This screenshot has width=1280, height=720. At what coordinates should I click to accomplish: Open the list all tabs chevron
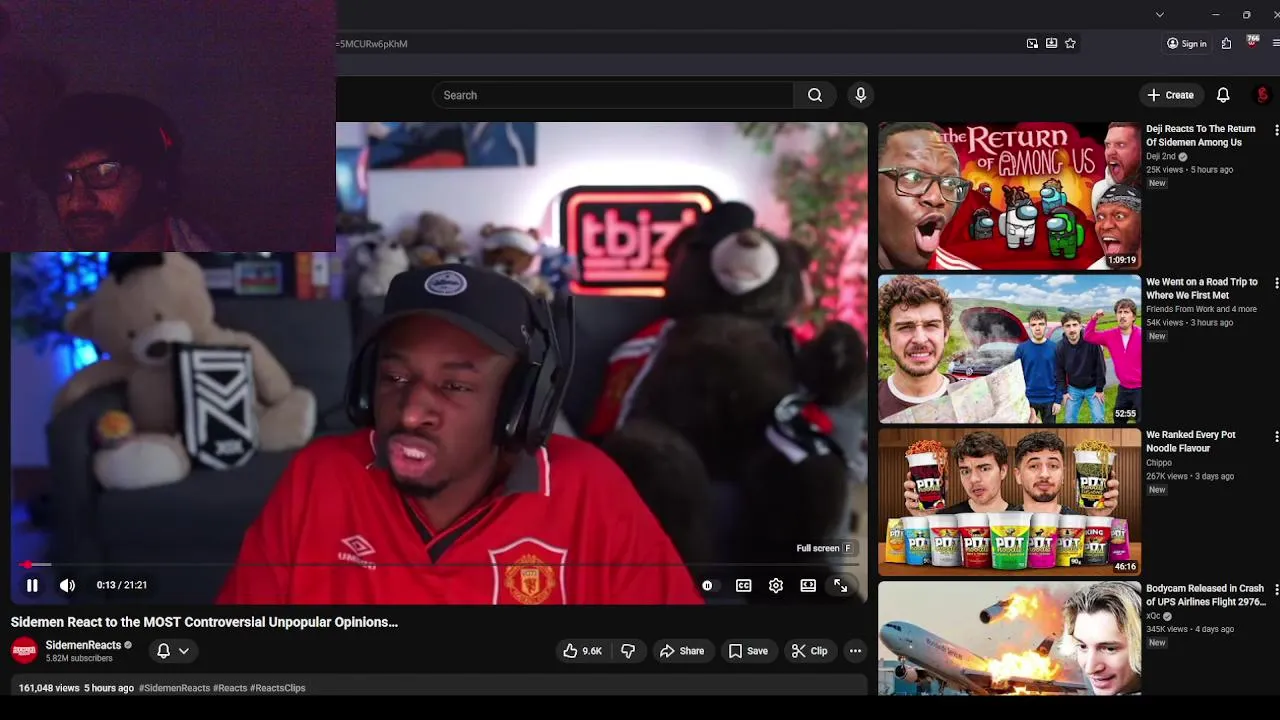tap(1159, 14)
